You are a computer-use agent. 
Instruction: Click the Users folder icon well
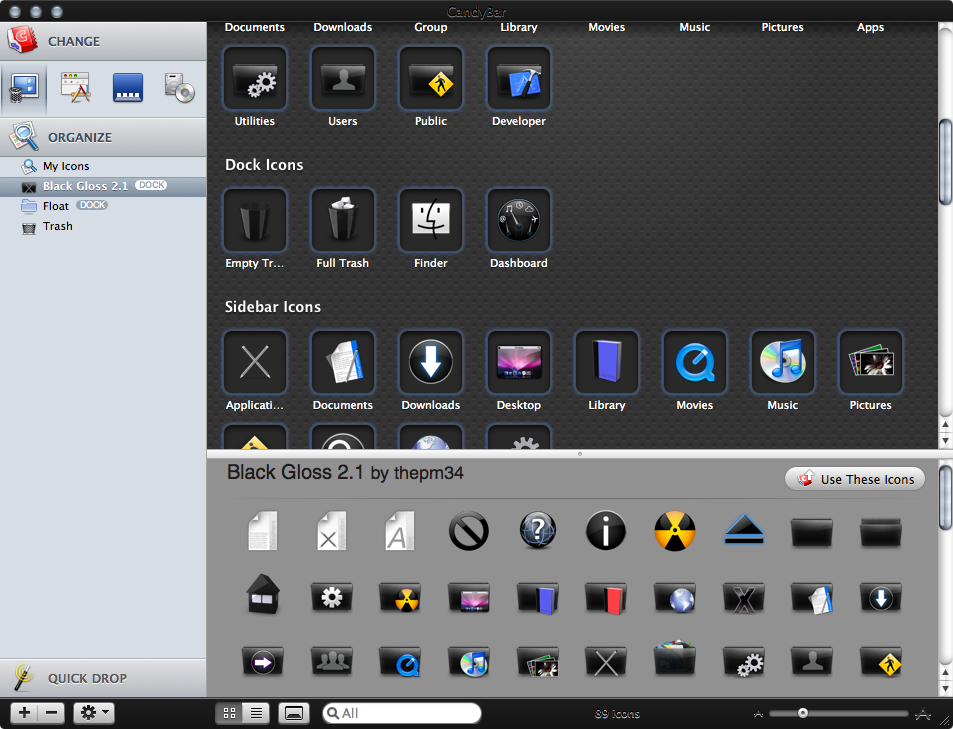(343, 78)
